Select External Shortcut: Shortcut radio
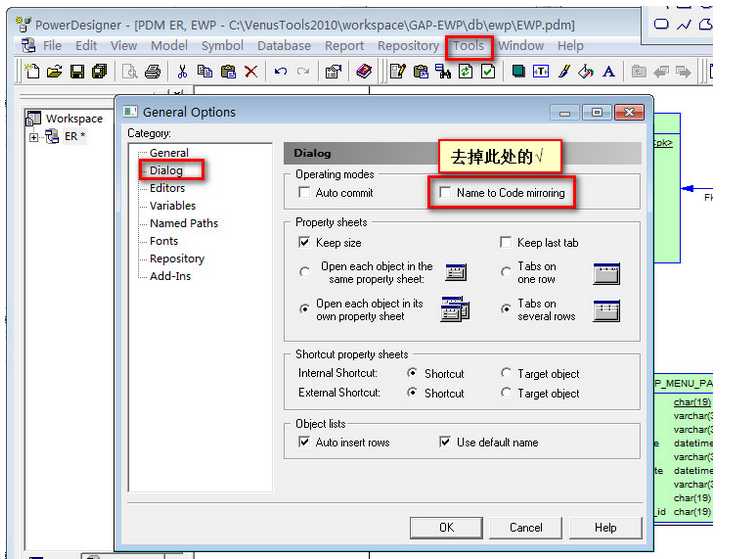 tap(412, 392)
